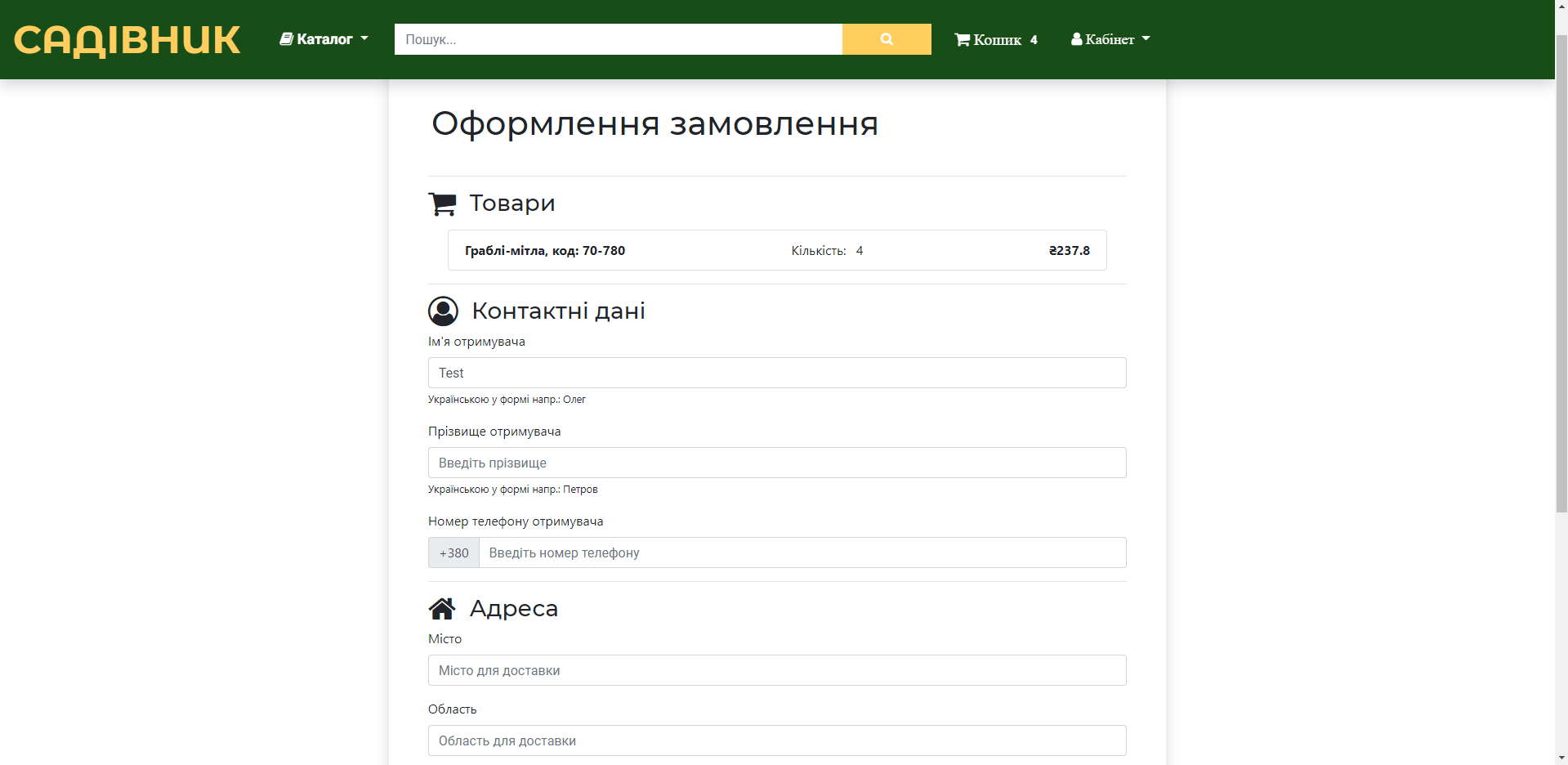This screenshot has height=765, width=1568.
Task: Open the Кошик menu item
Action: 996,38
